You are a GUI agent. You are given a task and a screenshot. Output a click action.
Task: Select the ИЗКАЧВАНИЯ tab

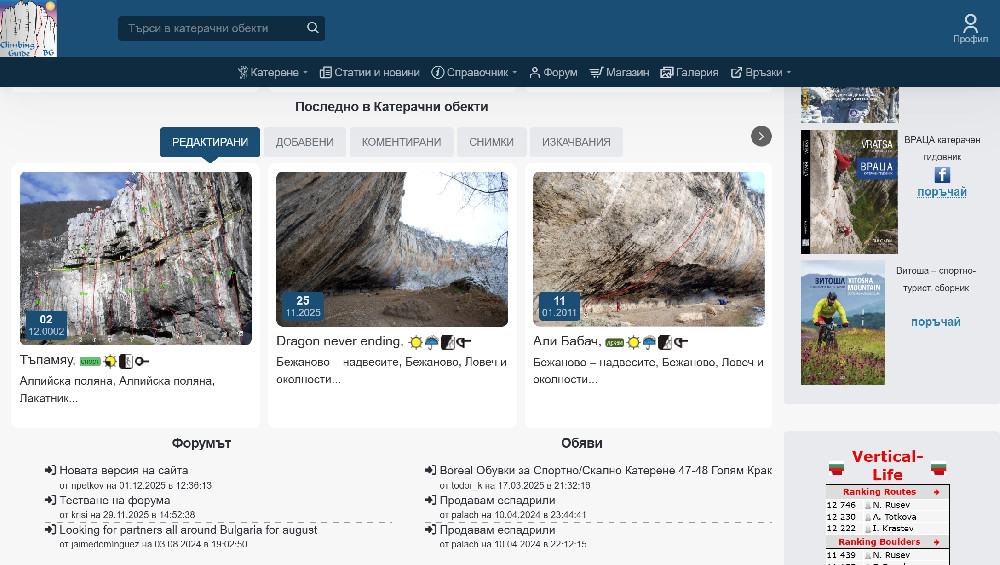pos(576,142)
